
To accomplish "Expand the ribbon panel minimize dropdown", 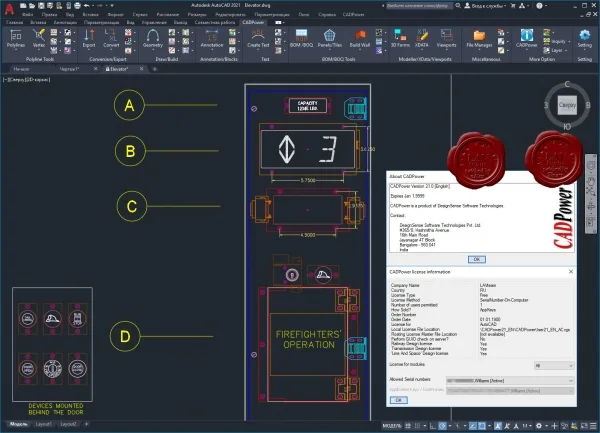I will (284, 23).
